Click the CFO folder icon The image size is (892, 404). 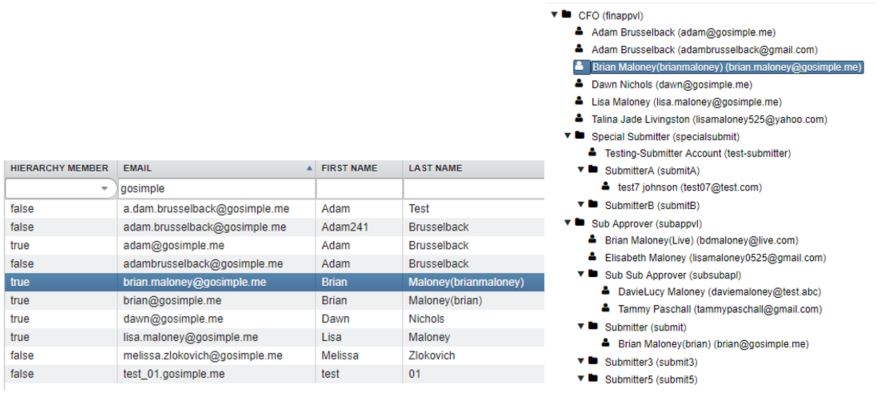[x=566, y=15]
